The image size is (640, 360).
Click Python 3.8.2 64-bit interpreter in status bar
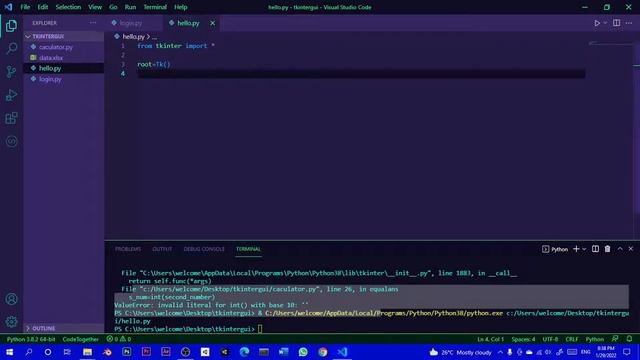pyautogui.click(x=31, y=339)
